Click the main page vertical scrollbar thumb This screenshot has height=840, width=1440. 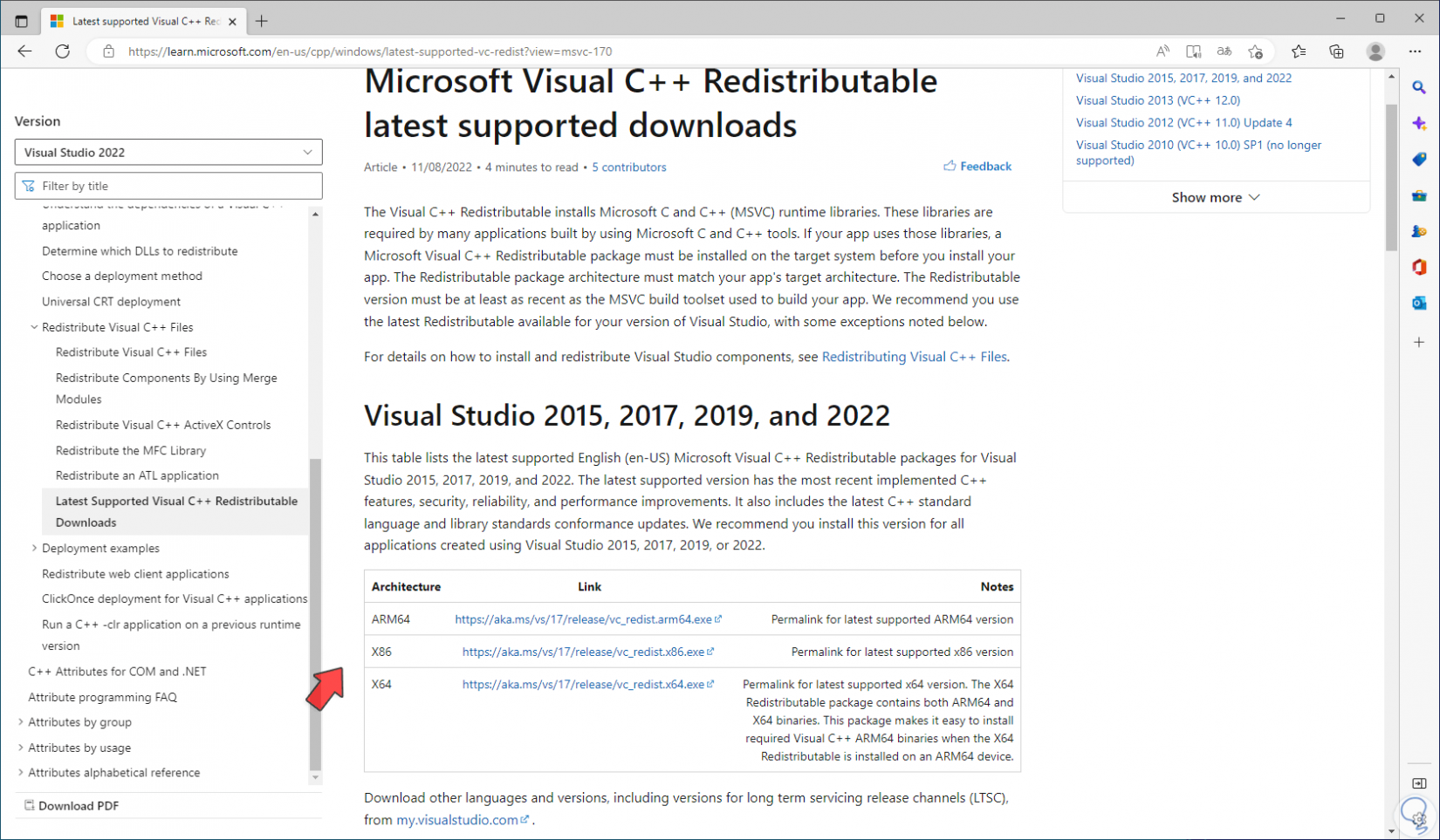click(1391, 177)
